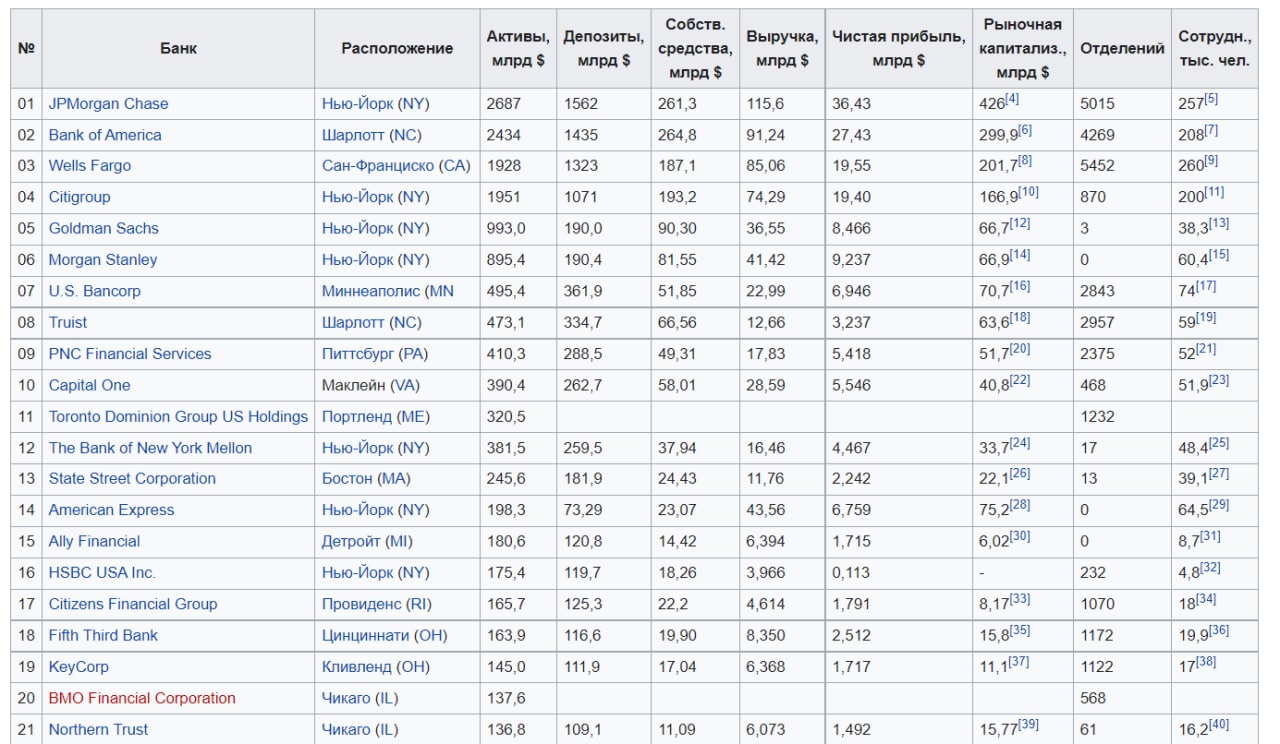The width and height of the screenshot is (1280, 744).
Task: Open footnote [6] beside 299,9
Action: click(1025, 130)
